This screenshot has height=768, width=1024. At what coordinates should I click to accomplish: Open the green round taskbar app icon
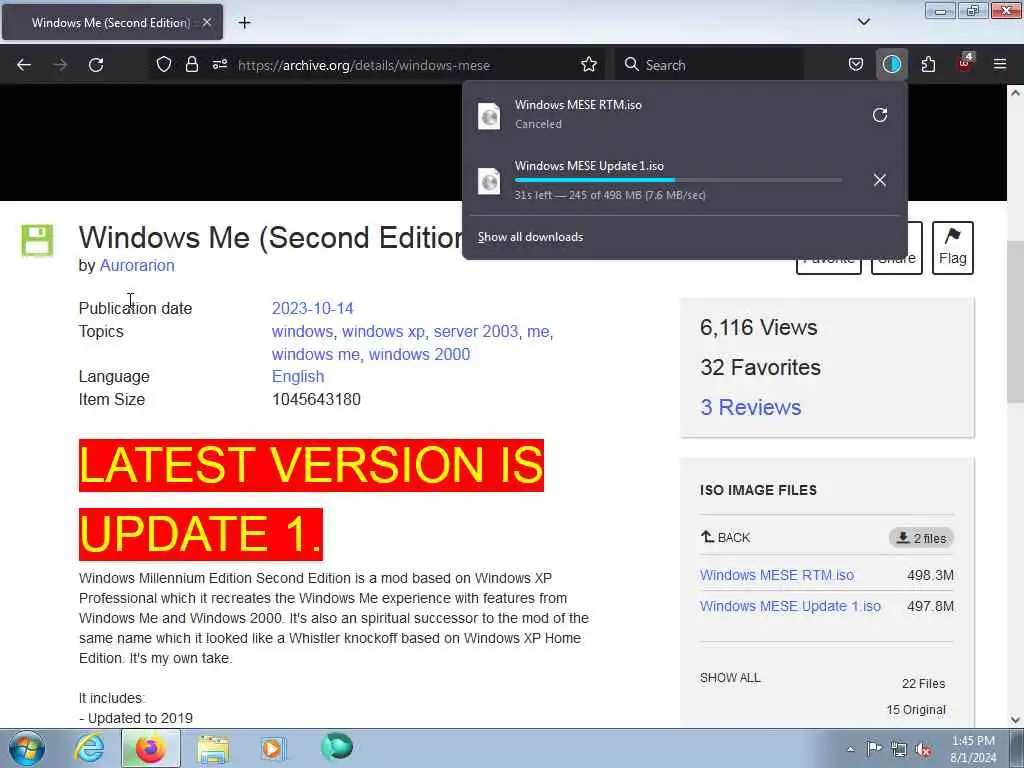click(x=337, y=747)
